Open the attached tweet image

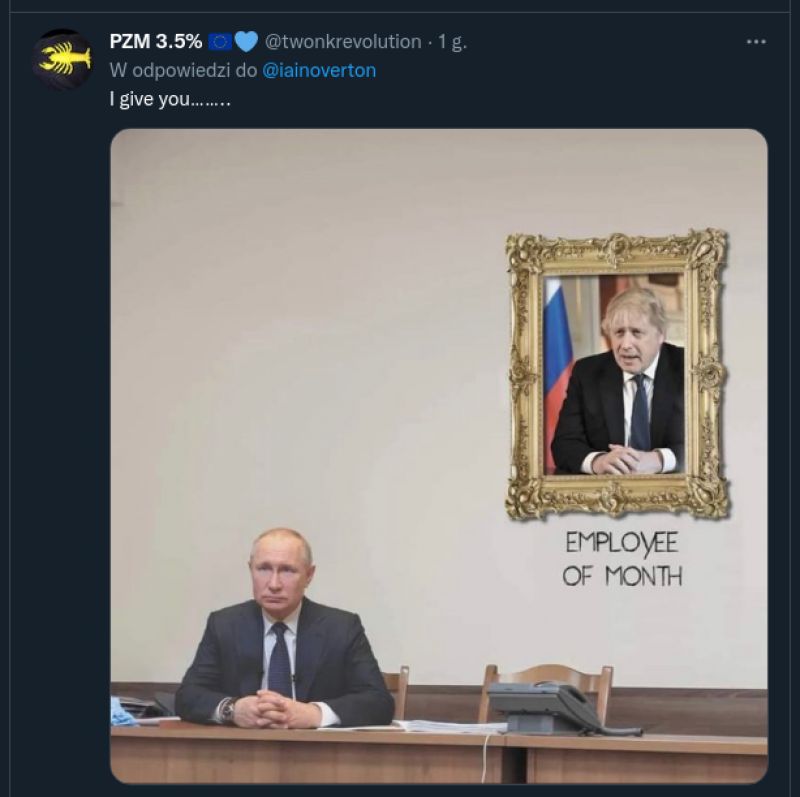click(439, 456)
